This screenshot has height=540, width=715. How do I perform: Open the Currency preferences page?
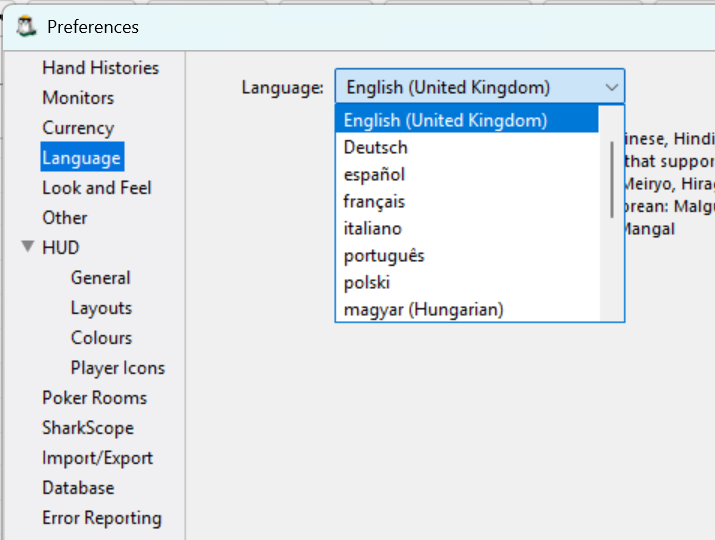click(x=78, y=128)
